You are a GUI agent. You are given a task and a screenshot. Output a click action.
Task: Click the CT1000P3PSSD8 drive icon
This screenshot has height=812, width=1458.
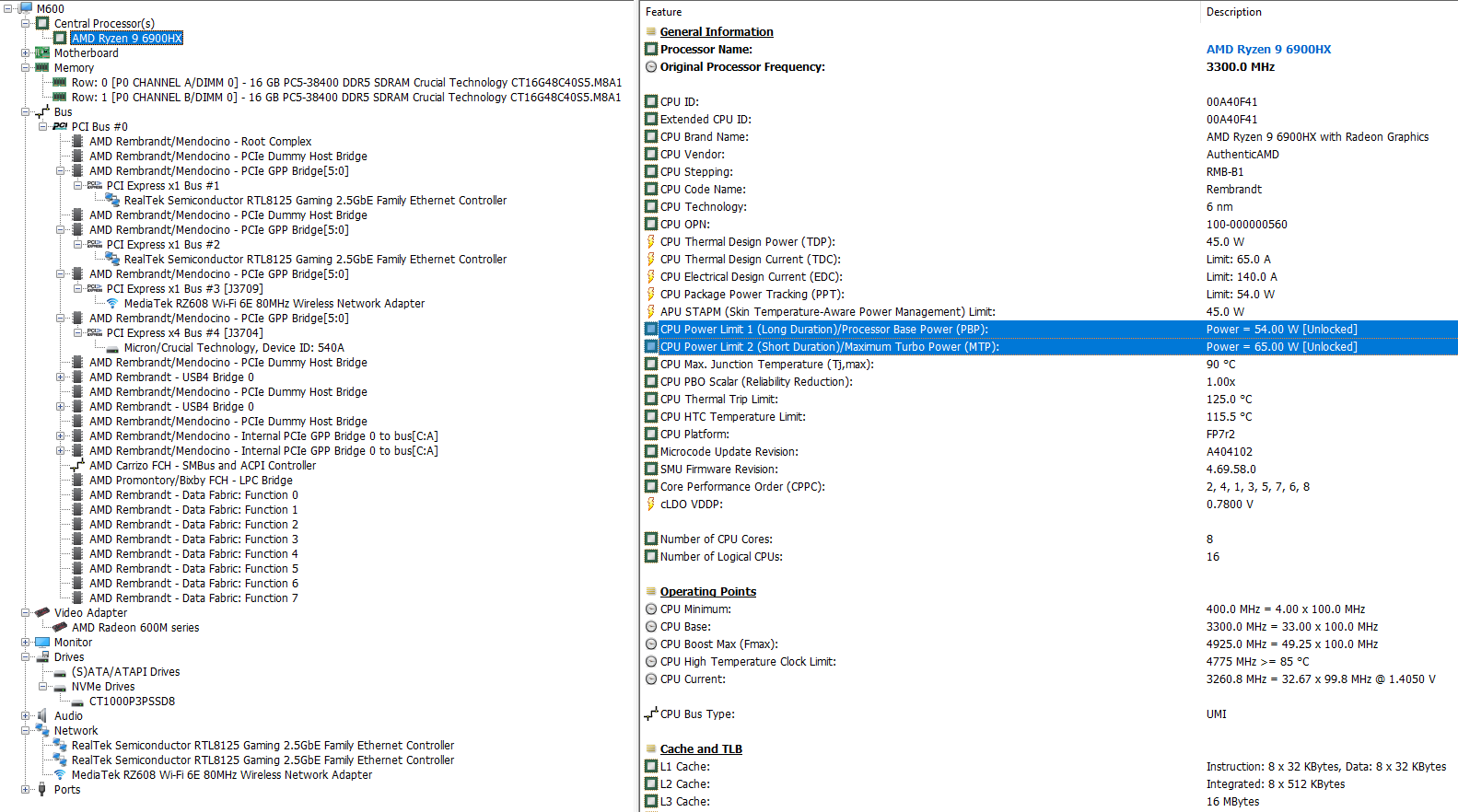click(x=77, y=702)
